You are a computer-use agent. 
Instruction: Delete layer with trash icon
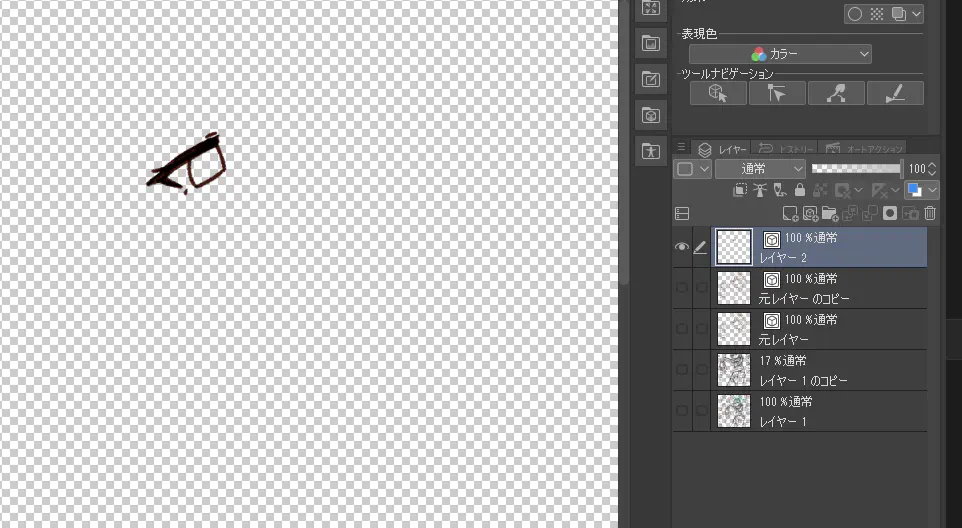(x=930, y=213)
